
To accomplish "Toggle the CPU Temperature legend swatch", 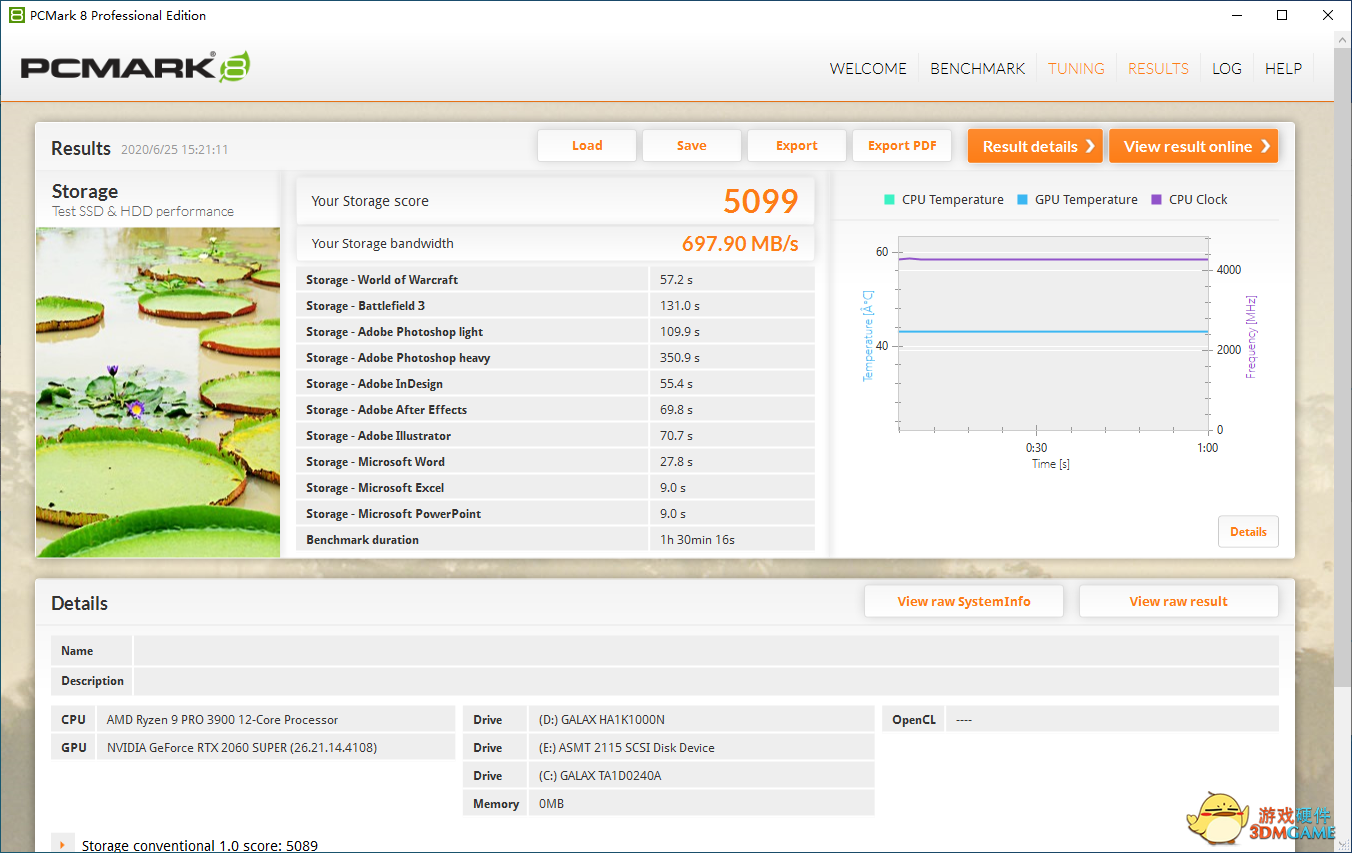I will pos(889,199).
